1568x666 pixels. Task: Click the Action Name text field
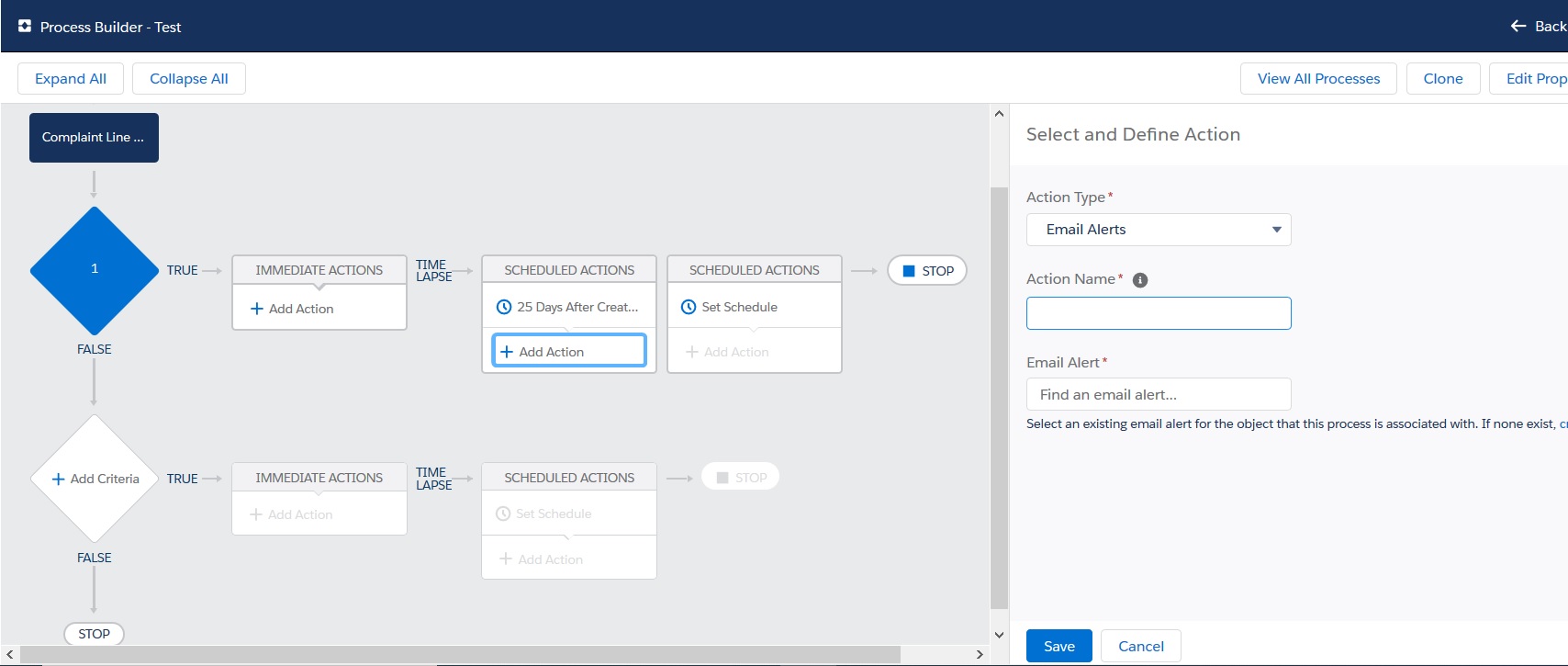pos(1159,313)
